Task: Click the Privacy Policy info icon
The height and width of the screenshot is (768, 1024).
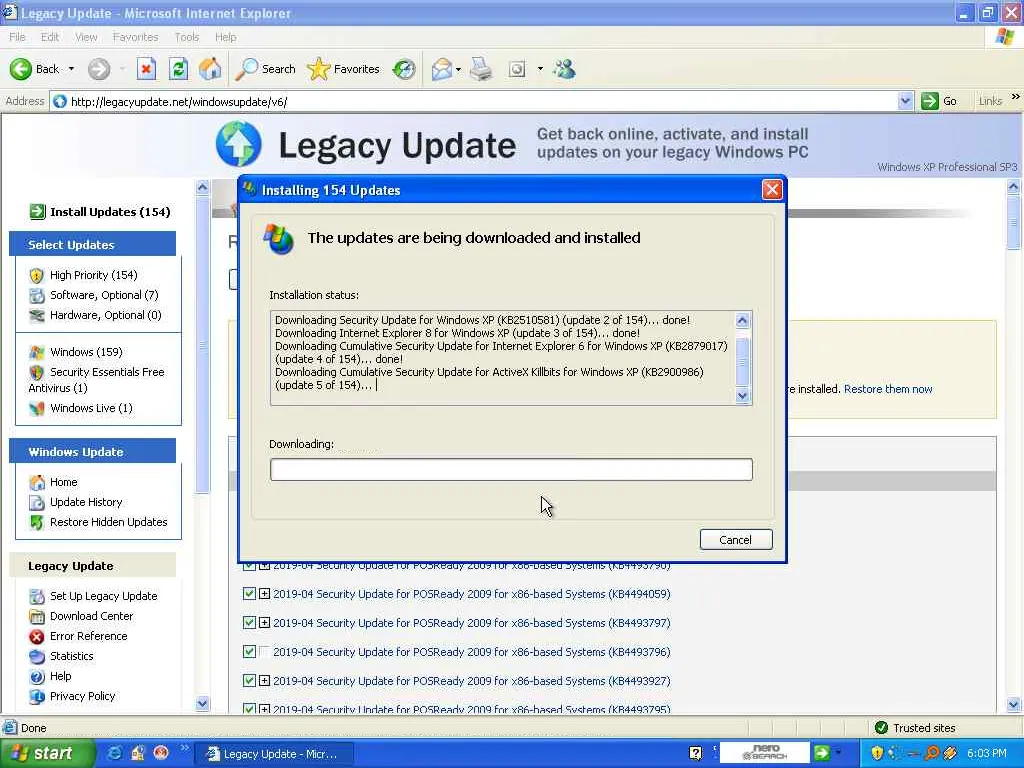Action: (x=37, y=697)
